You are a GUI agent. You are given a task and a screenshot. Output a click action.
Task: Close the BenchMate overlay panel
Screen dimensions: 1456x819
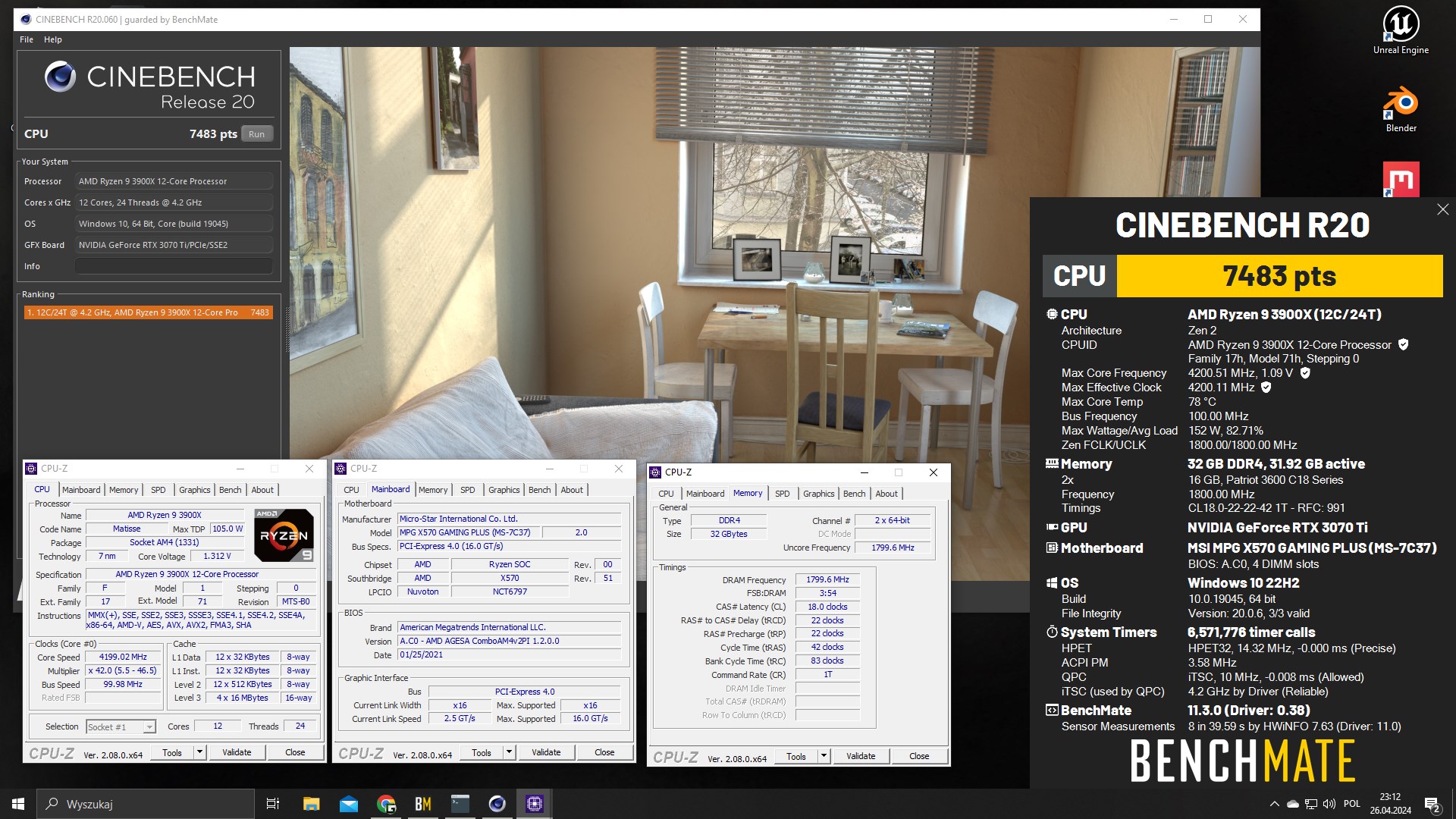coord(1442,209)
